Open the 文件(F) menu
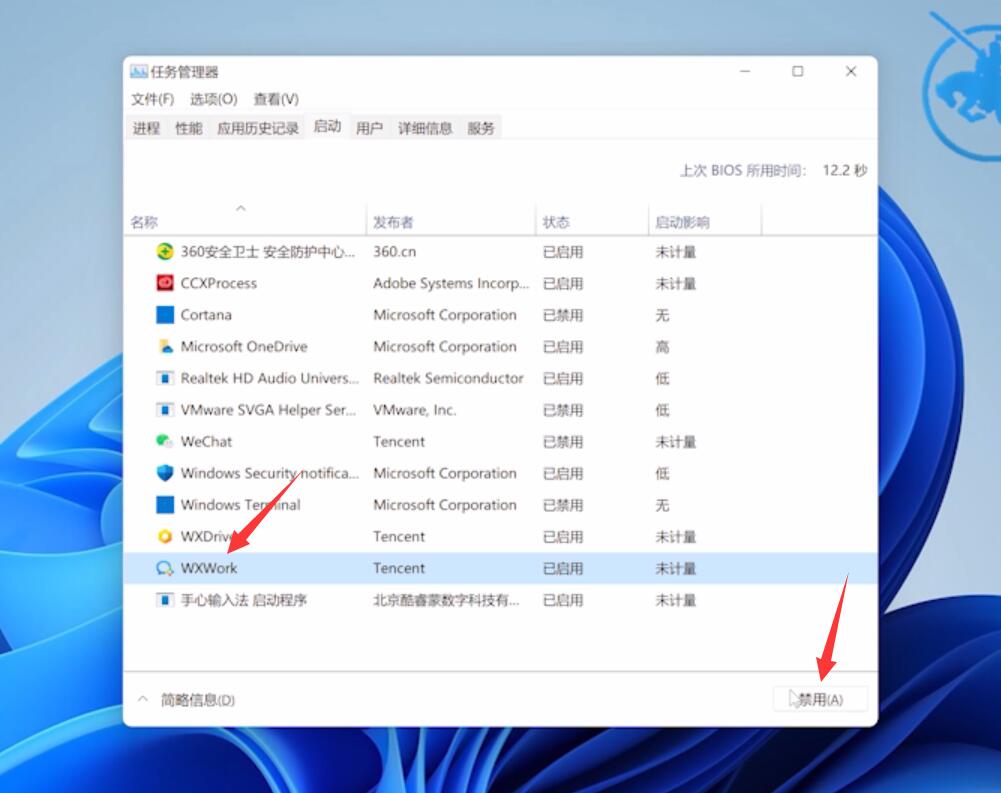 [x=152, y=99]
